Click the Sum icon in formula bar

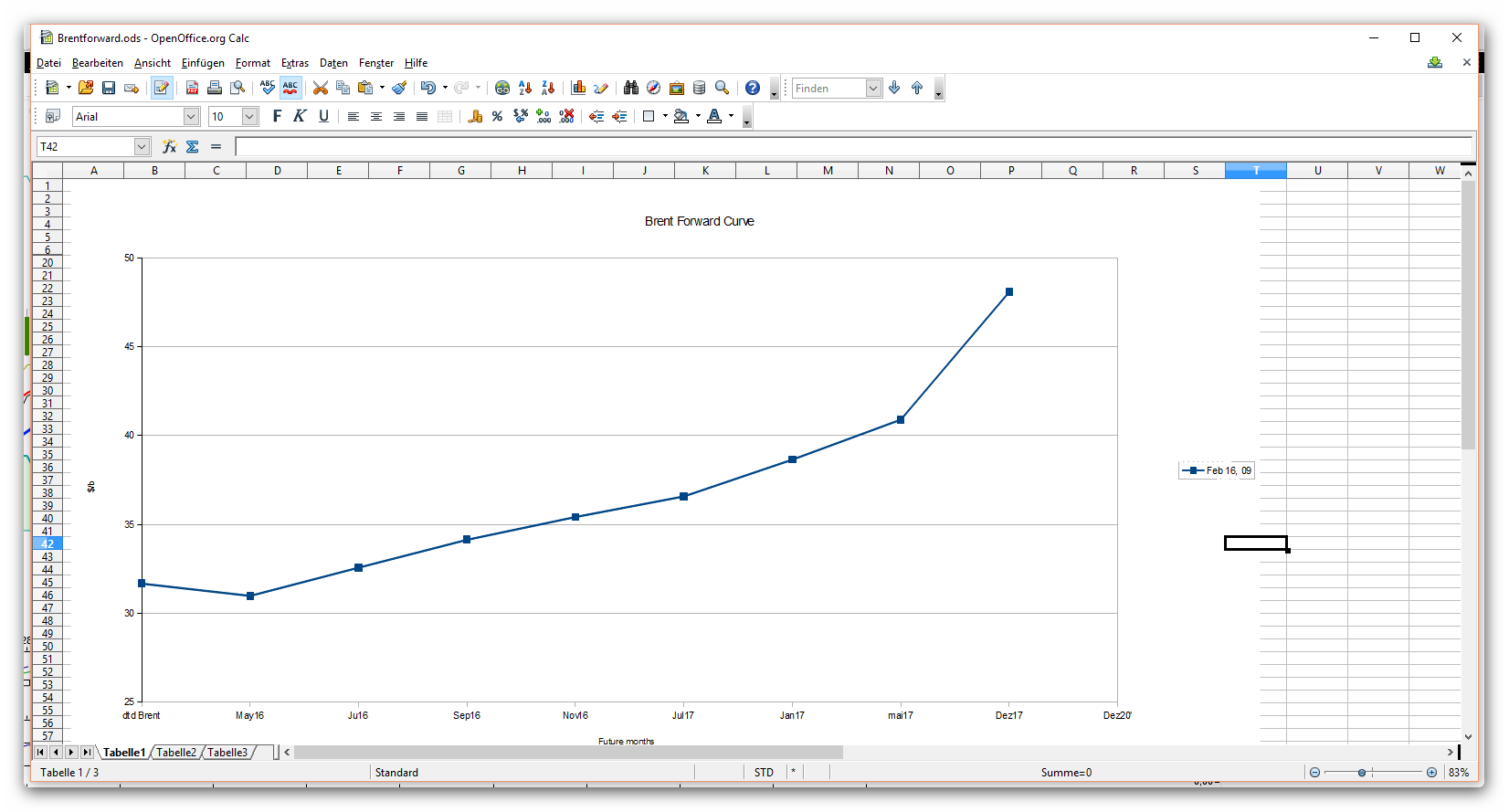pos(193,146)
